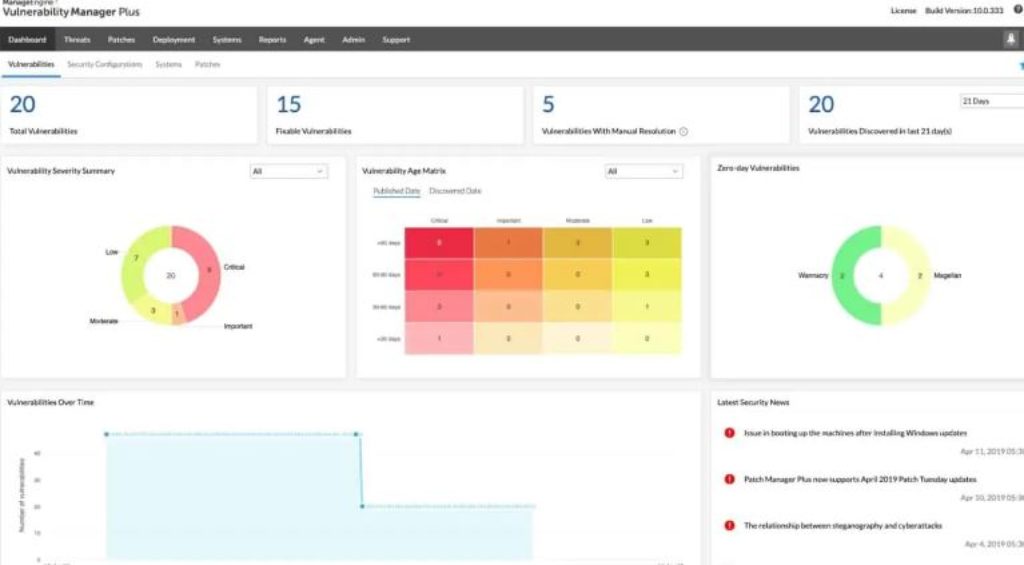Open the Patches menu in navbar
This screenshot has width=1024, height=565.
[x=121, y=39]
